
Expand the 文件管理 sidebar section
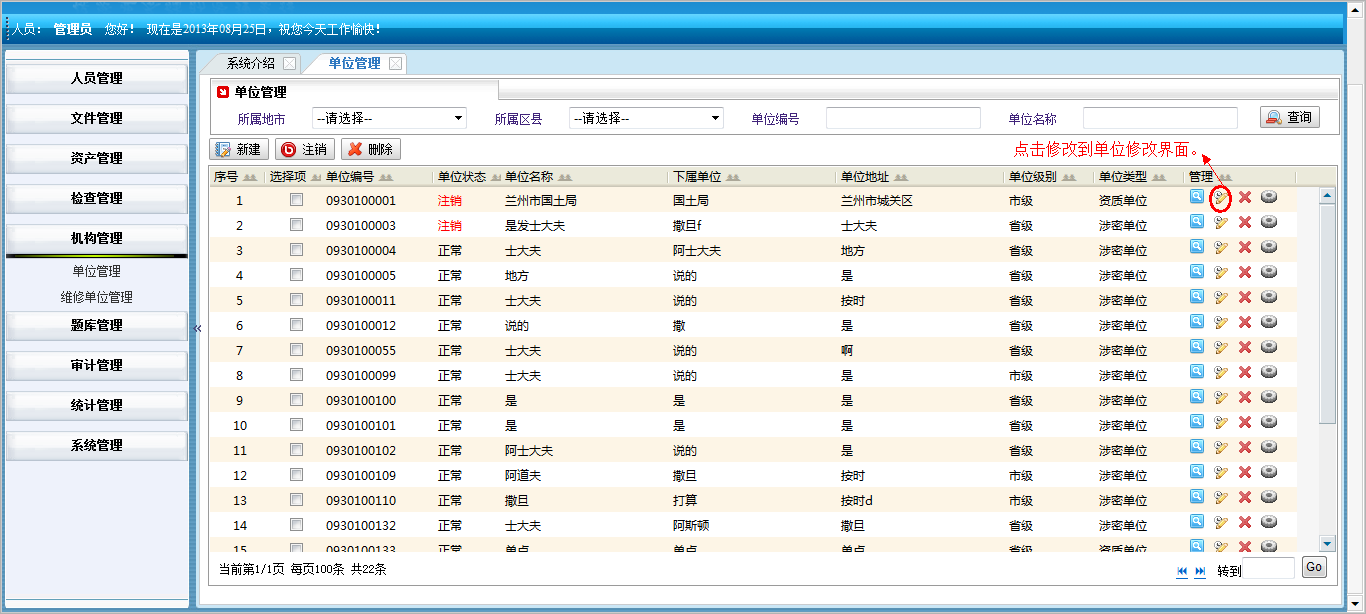click(97, 118)
